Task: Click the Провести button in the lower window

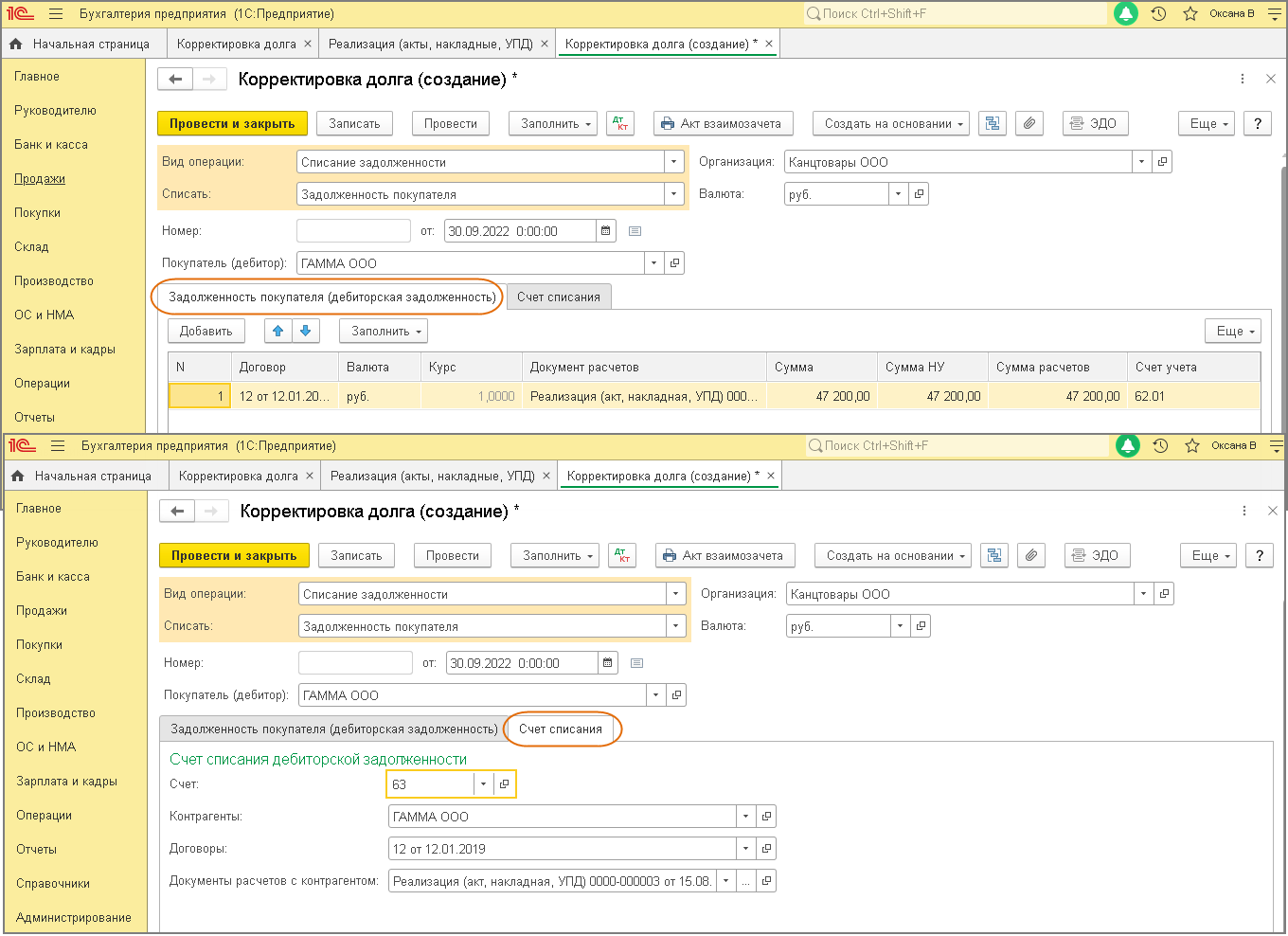Action: pyautogui.click(x=453, y=556)
